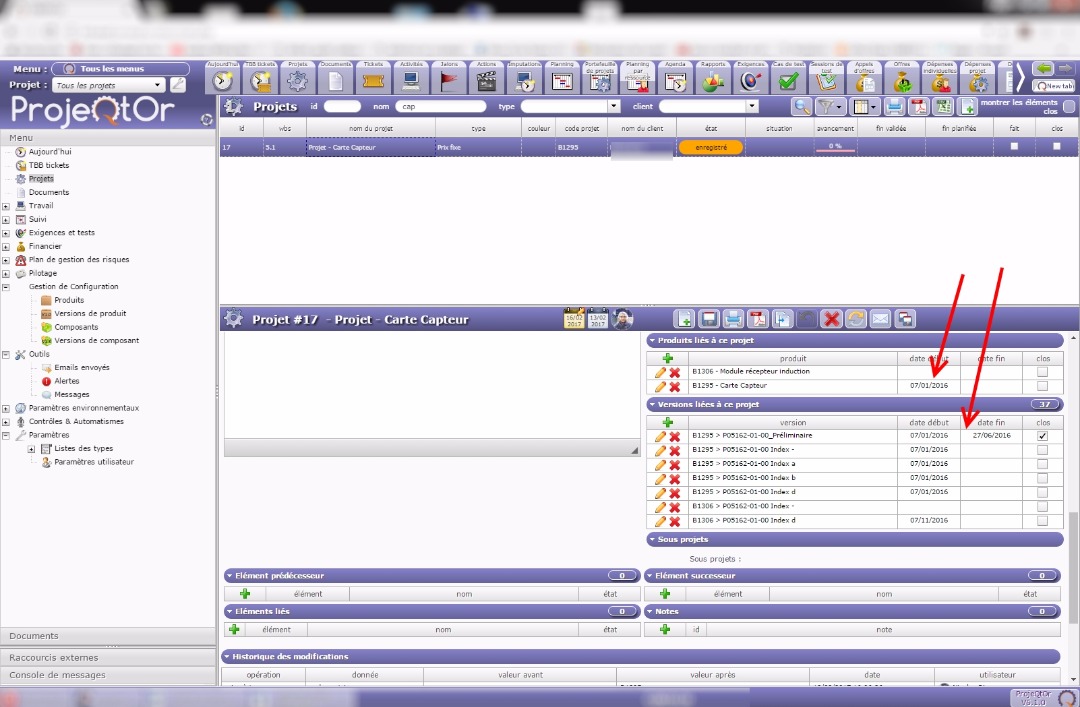Add a linked version with green plus

coord(668,422)
